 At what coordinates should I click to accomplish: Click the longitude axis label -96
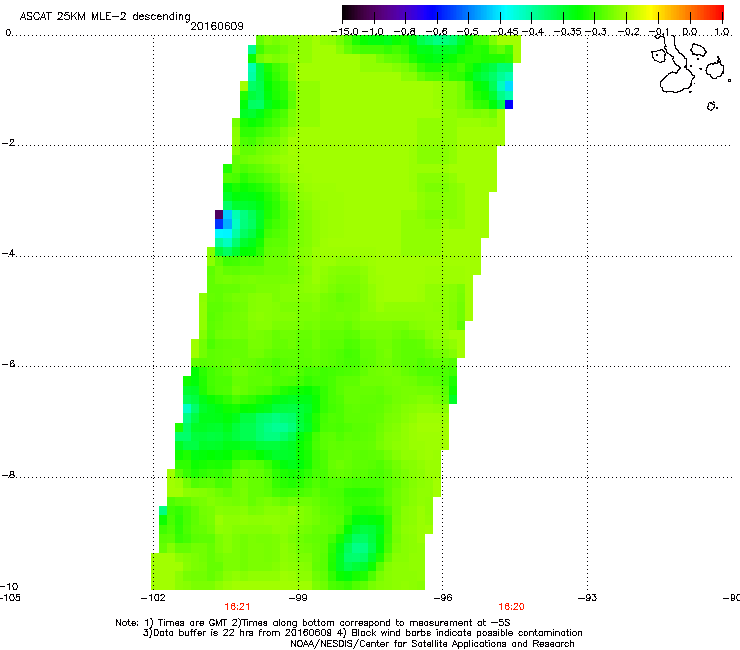pos(443,598)
